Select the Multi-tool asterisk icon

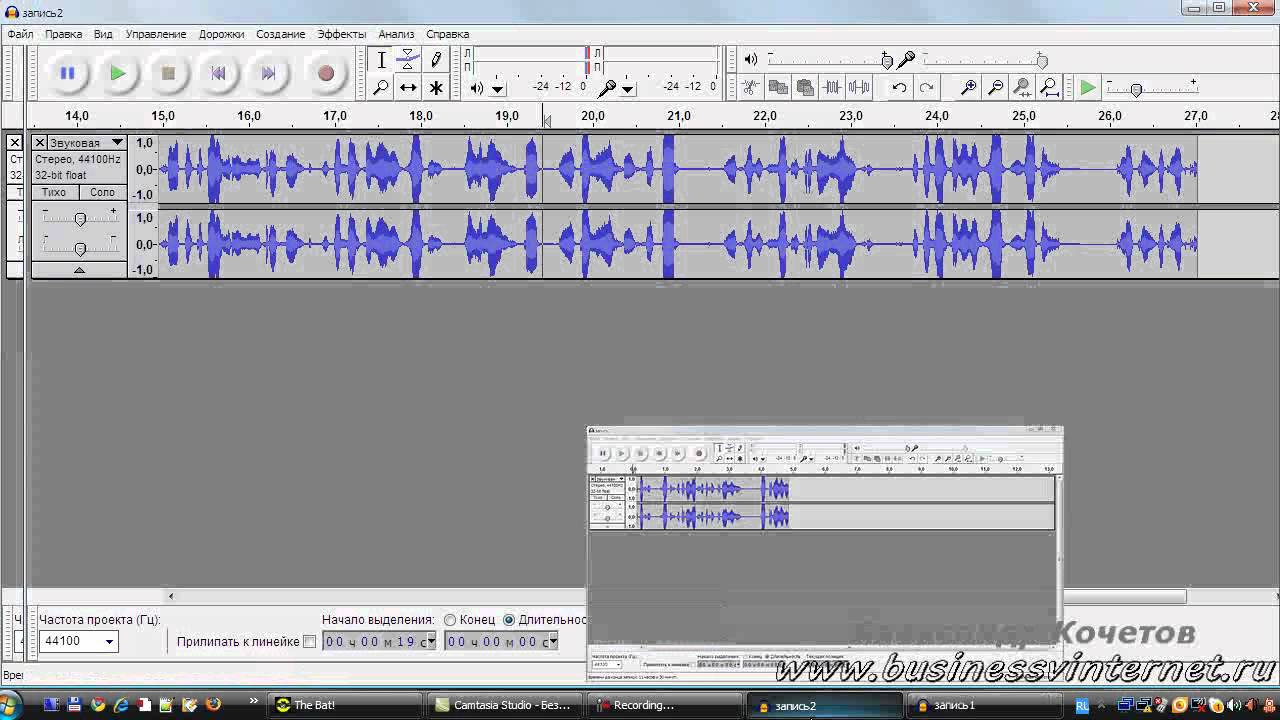436,88
